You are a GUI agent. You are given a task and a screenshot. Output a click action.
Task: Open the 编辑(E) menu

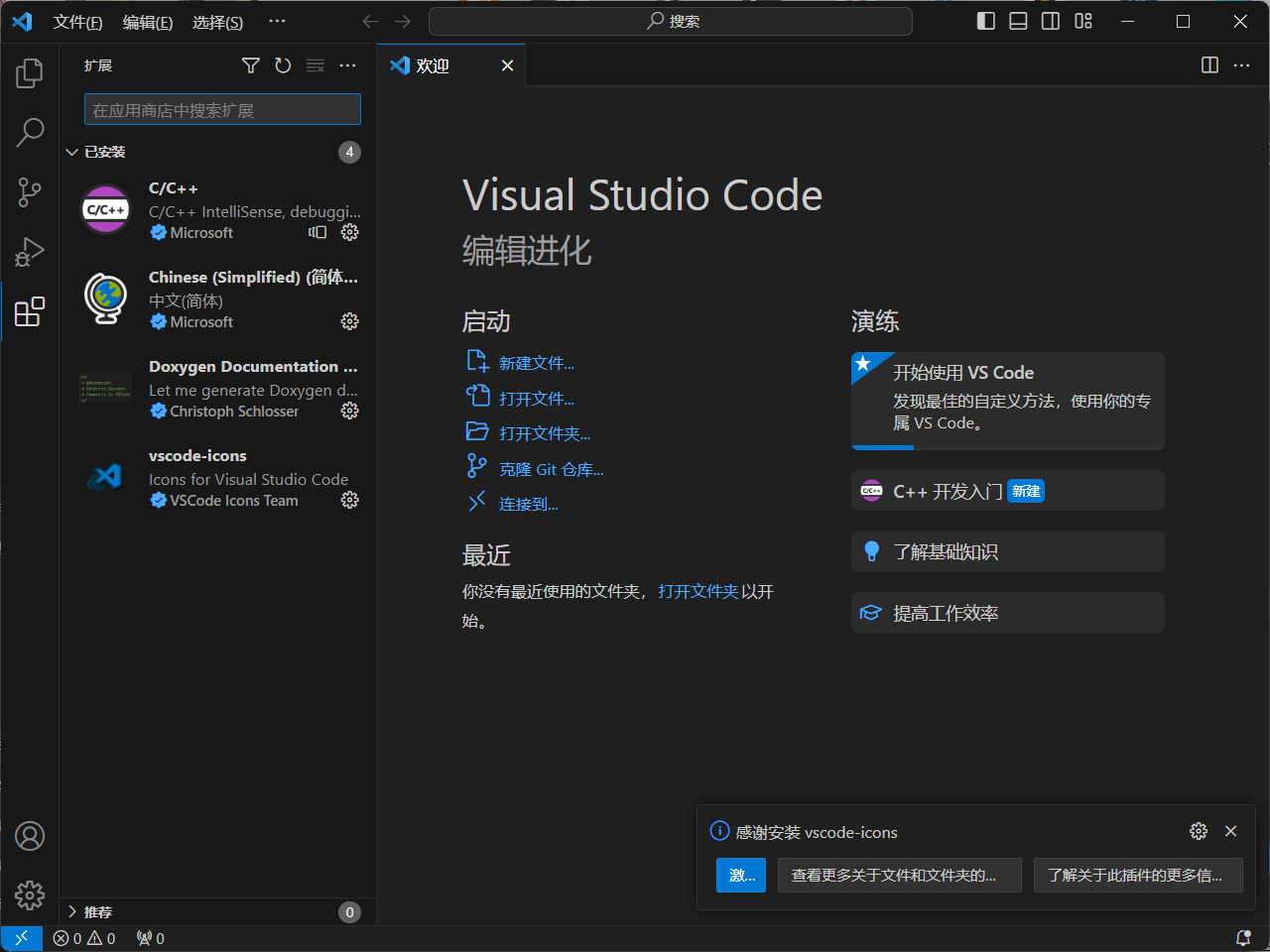148,22
